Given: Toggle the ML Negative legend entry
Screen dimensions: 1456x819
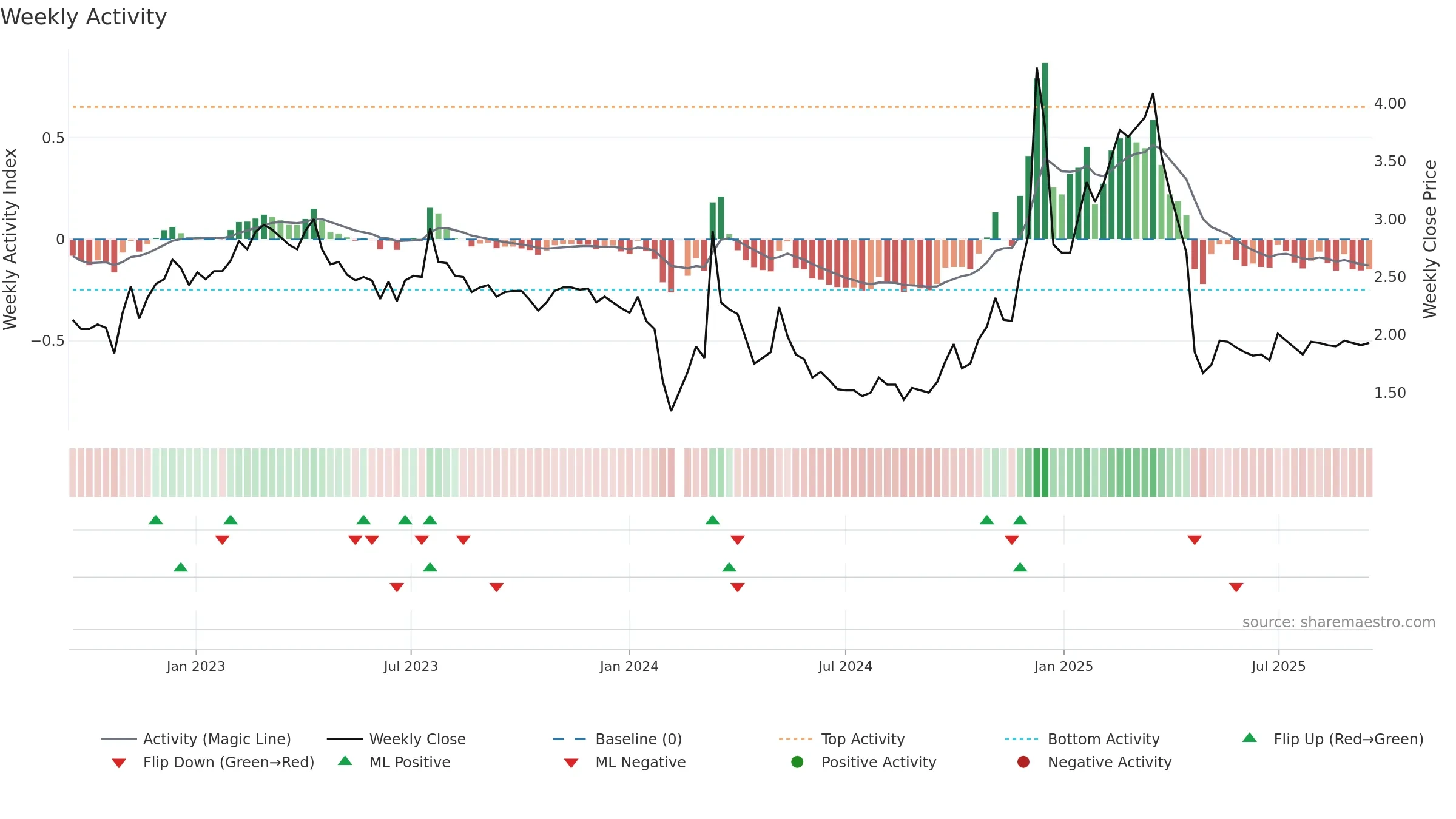Looking at the screenshot, I should tap(625, 762).
